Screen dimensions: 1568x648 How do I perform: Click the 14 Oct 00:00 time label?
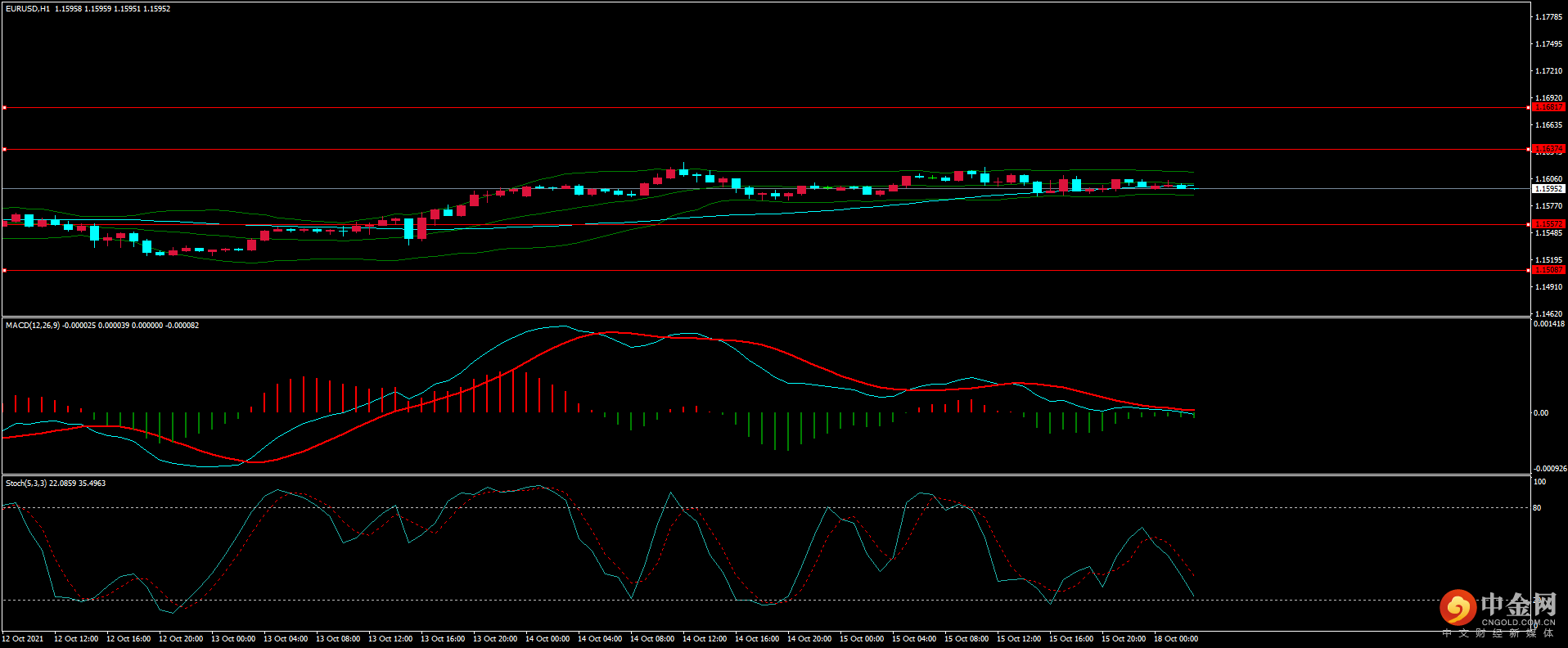tap(547, 639)
